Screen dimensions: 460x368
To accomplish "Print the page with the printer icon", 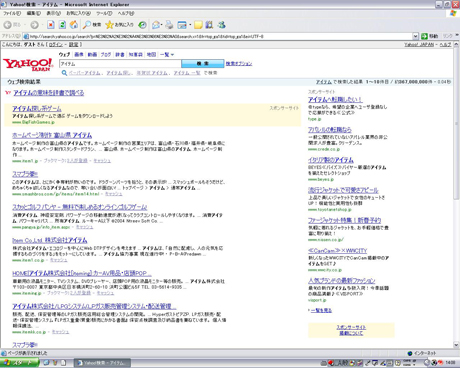I will tap(169, 25).
